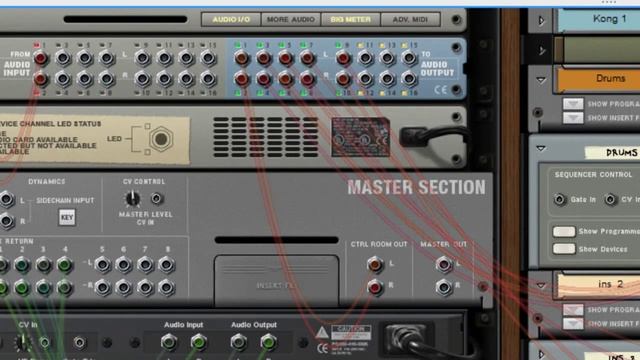Click Audio Output jack 1

(241, 58)
